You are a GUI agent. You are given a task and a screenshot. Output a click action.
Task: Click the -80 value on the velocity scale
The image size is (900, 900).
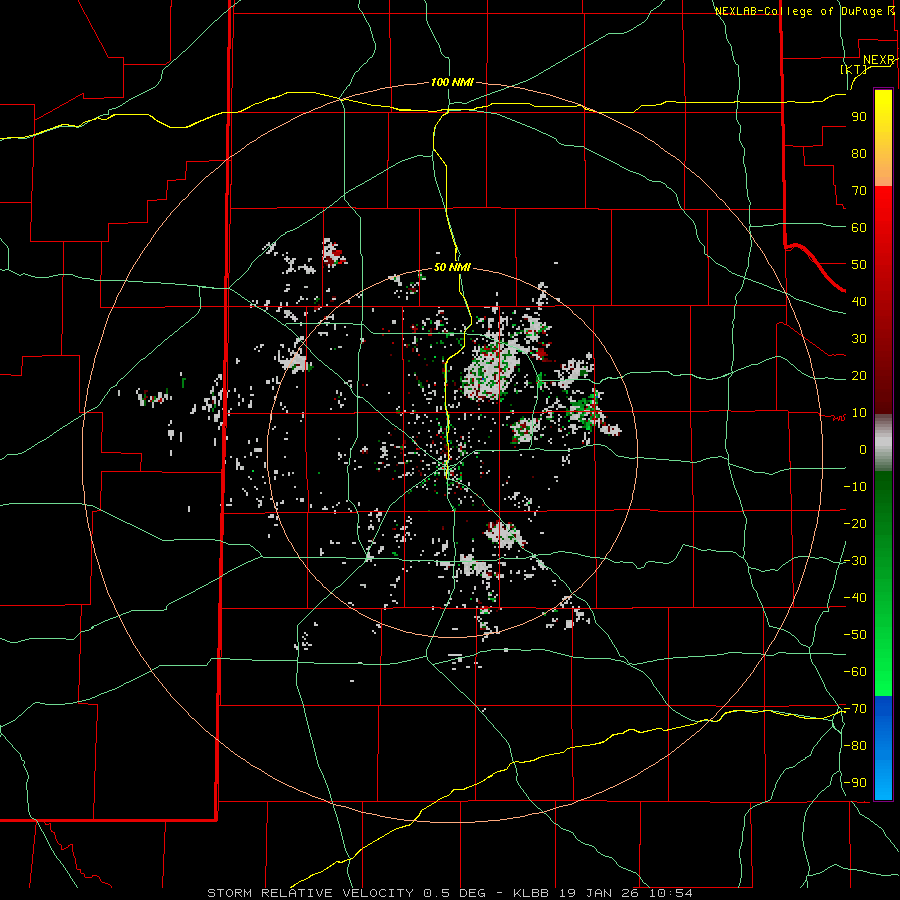[x=855, y=746]
